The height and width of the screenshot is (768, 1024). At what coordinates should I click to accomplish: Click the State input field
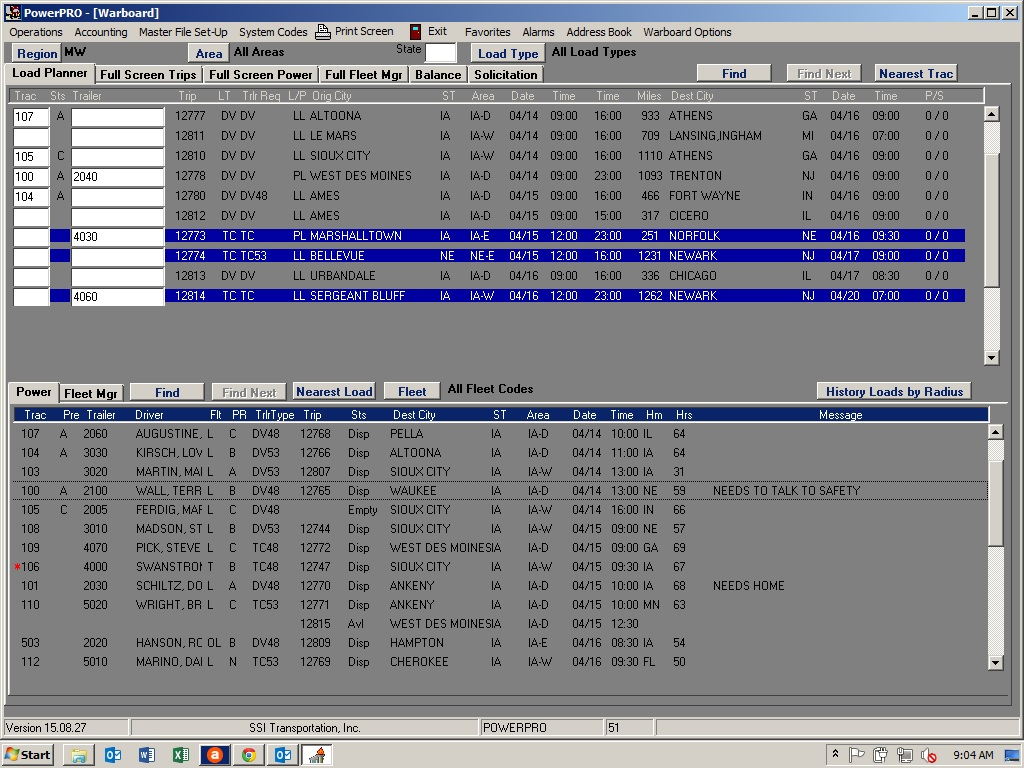tap(441, 52)
